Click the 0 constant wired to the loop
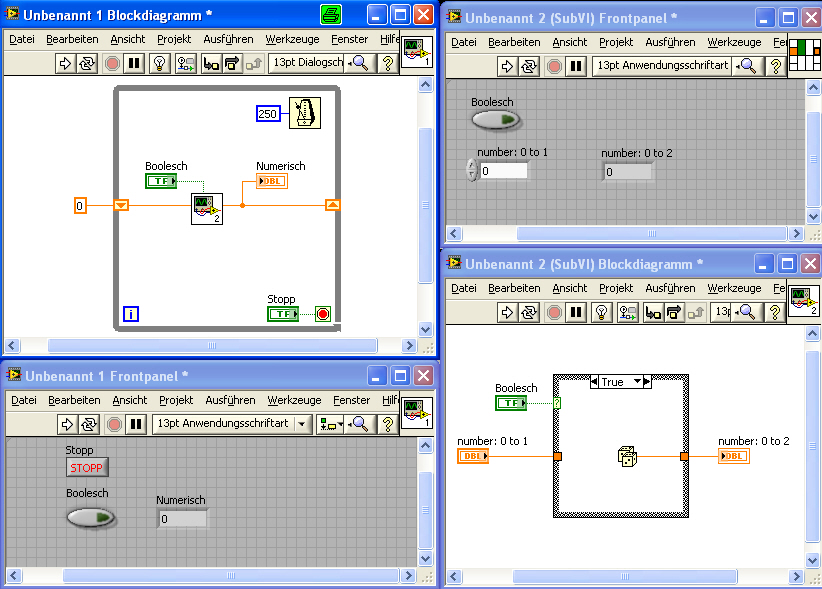 (80, 206)
